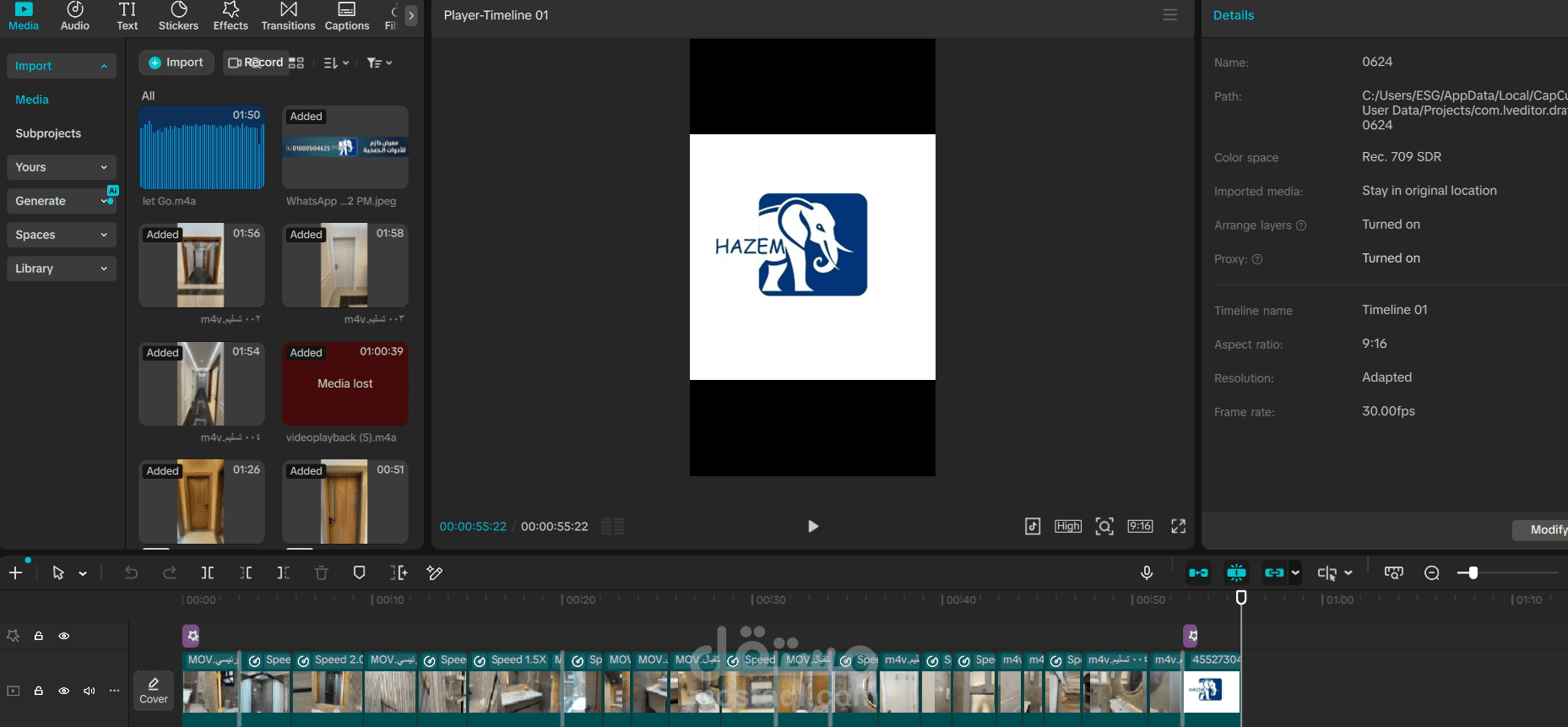
Task: Lock the upper effects track
Action: pyautogui.click(x=39, y=636)
